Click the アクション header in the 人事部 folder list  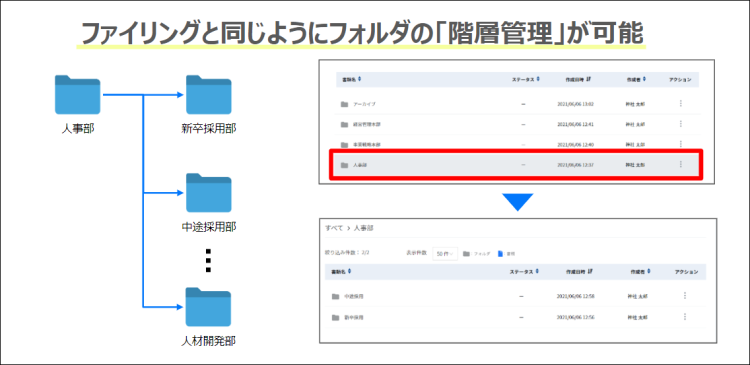(686, 272)
